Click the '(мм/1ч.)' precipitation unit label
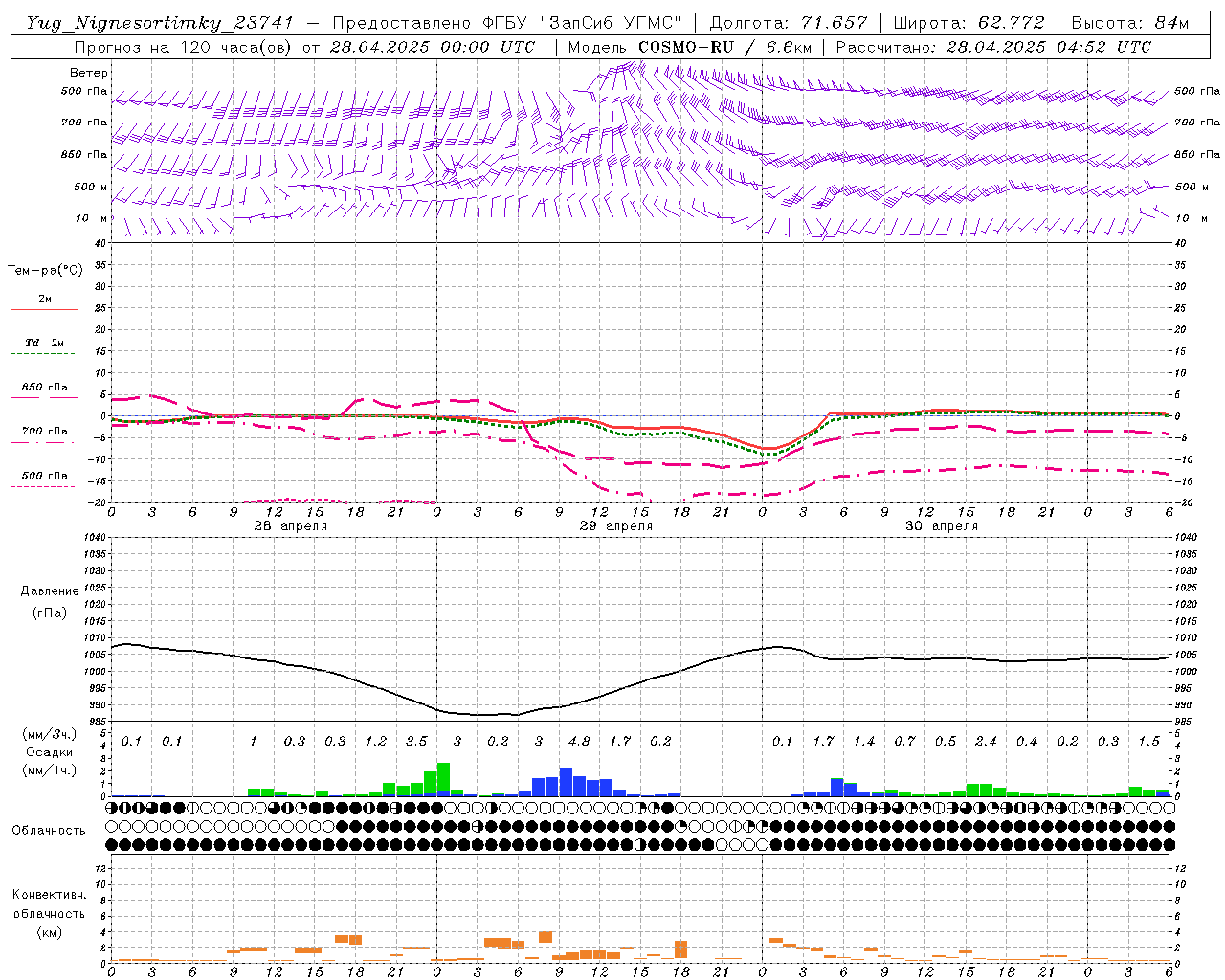The width and height of the screenshot is (1225, 980). point(50,770)
